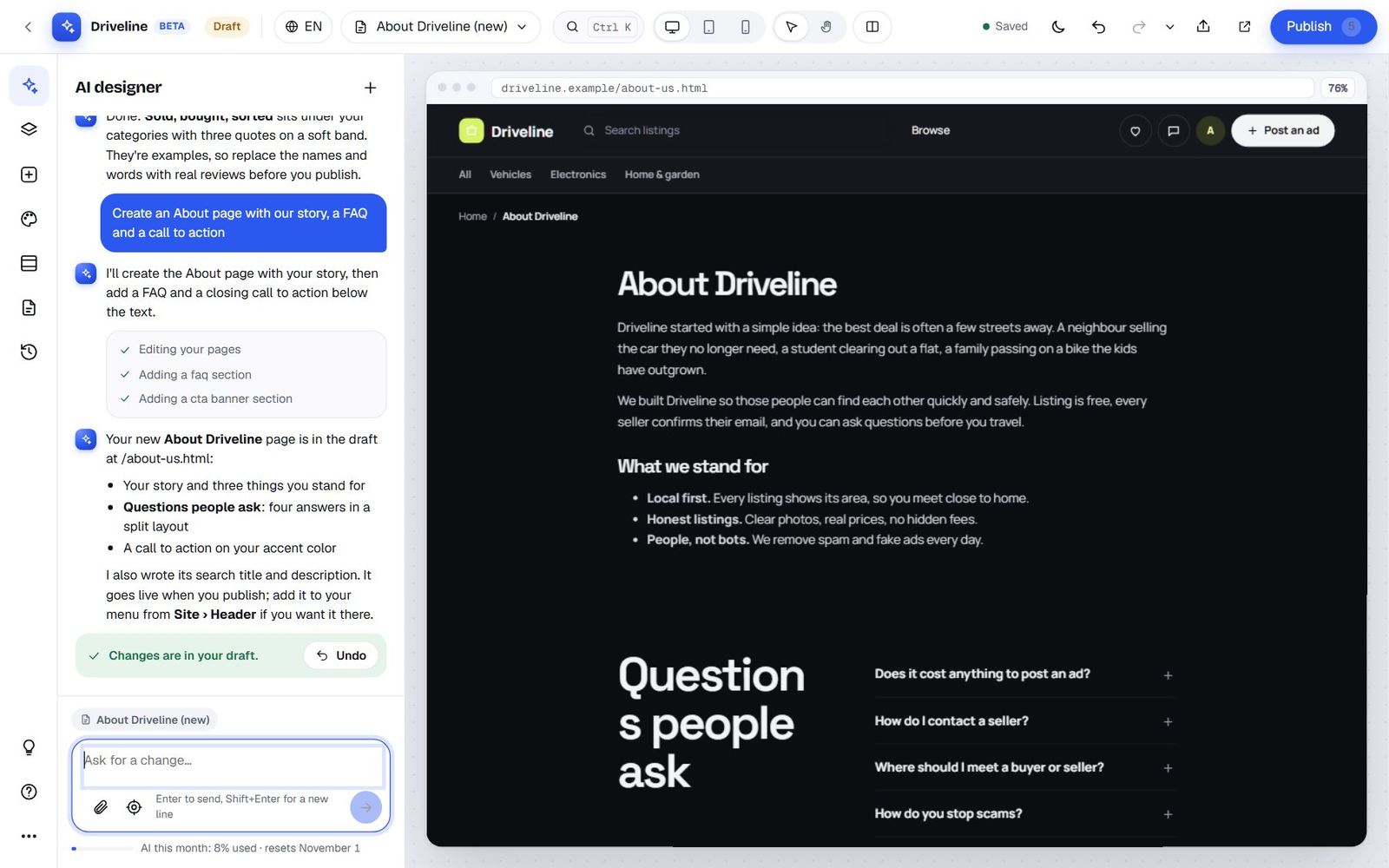The width and height of the screenshot is (1389, 868).
Task: Click the share export icon
Action: pyautogui.click(x=1203, y=27)
